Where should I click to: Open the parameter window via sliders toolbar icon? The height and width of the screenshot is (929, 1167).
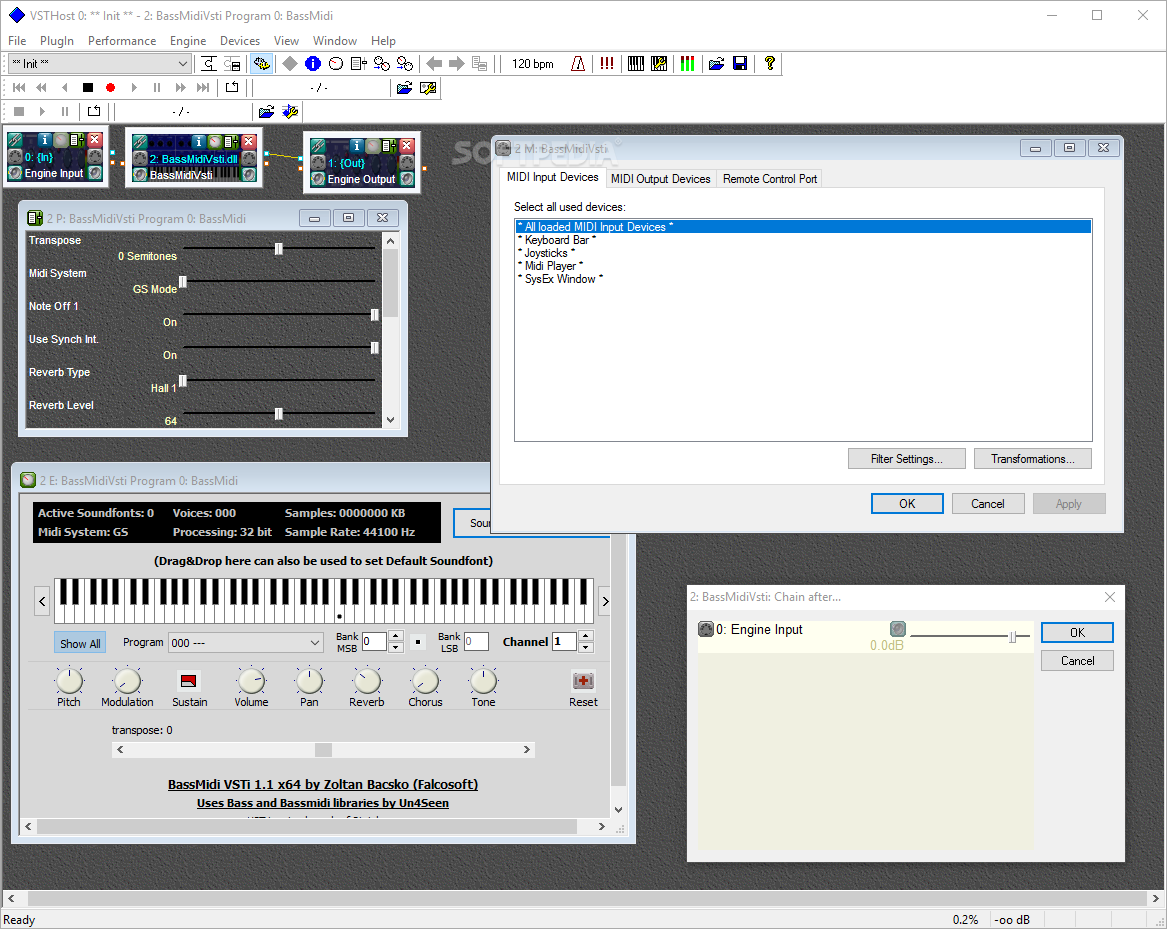click(359, 64)
